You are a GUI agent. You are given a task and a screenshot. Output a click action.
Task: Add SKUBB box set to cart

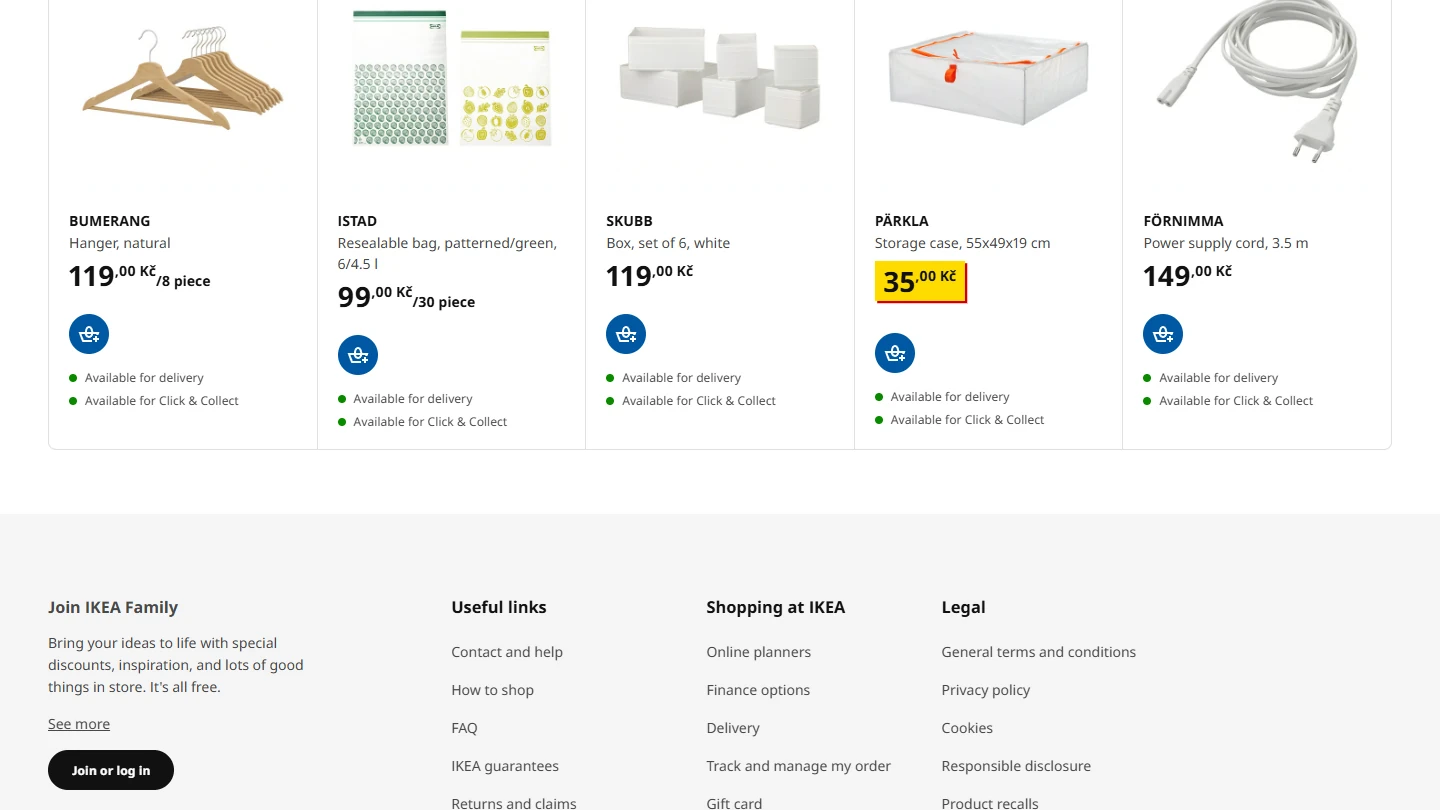tap(626, 334)
